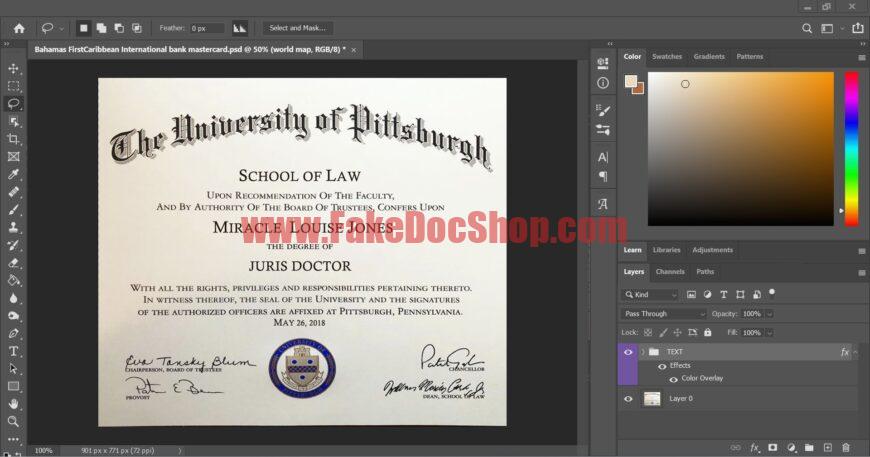
Task: Select the Brush tool
Action: pos(13,210)
